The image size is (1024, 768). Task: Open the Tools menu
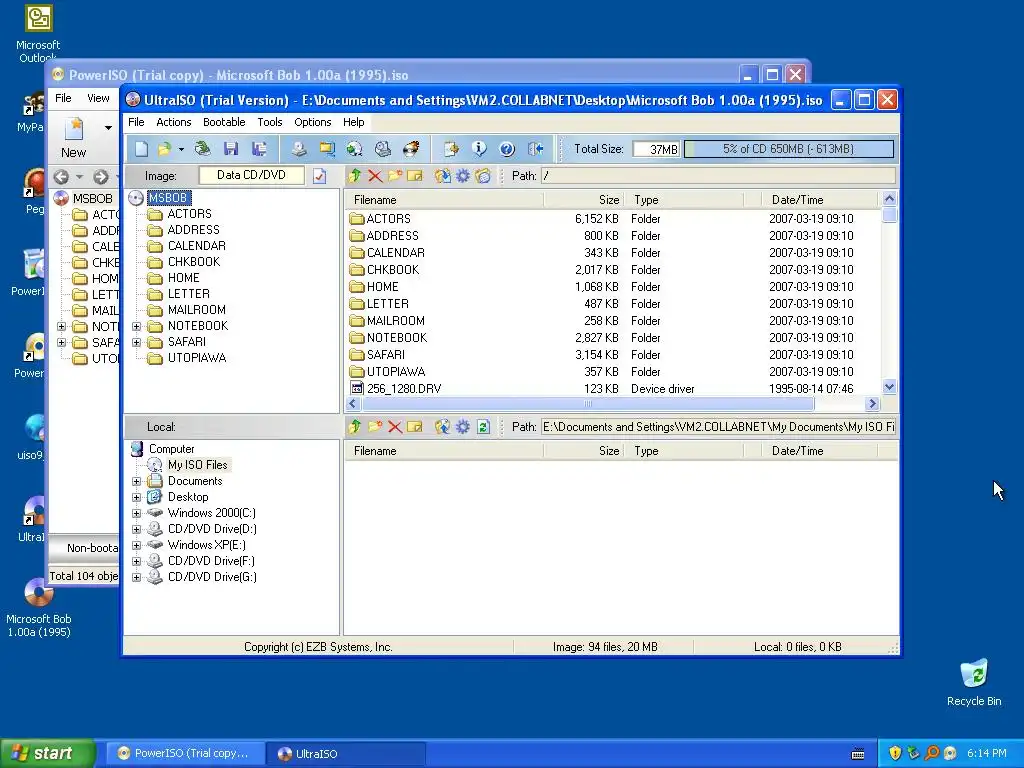pyautogui.click(x=270, y=122)
